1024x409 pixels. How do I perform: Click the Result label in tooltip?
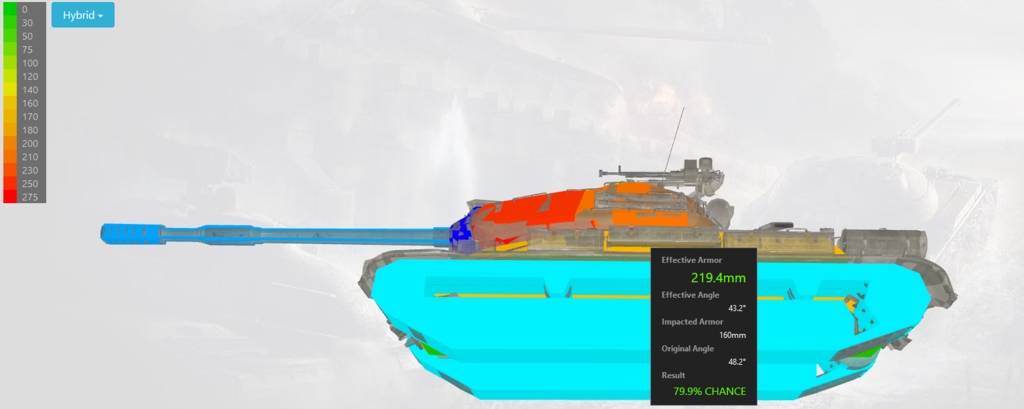(673, 376)
